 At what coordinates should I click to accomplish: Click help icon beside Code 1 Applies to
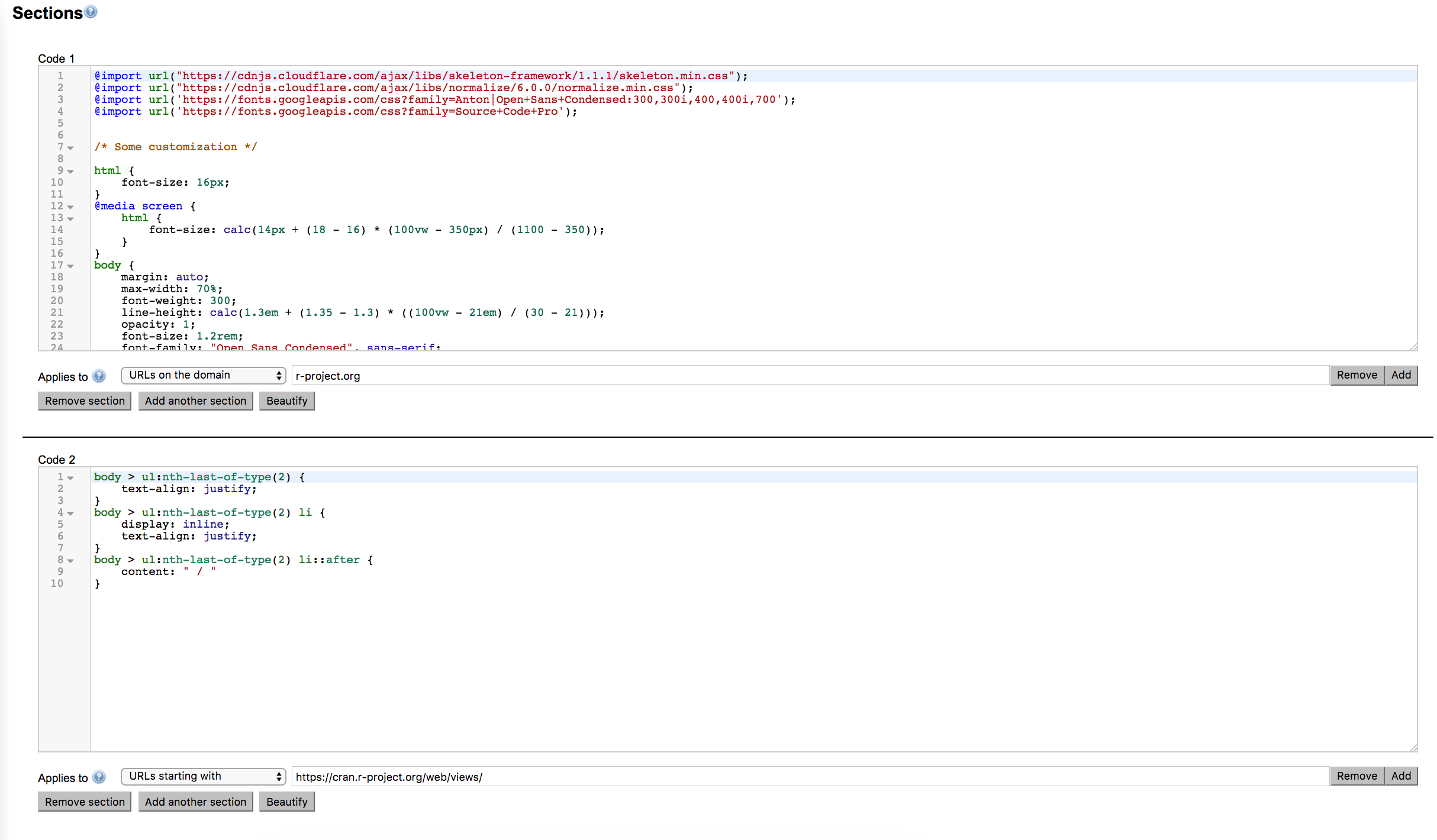click(x=99, y=376)
